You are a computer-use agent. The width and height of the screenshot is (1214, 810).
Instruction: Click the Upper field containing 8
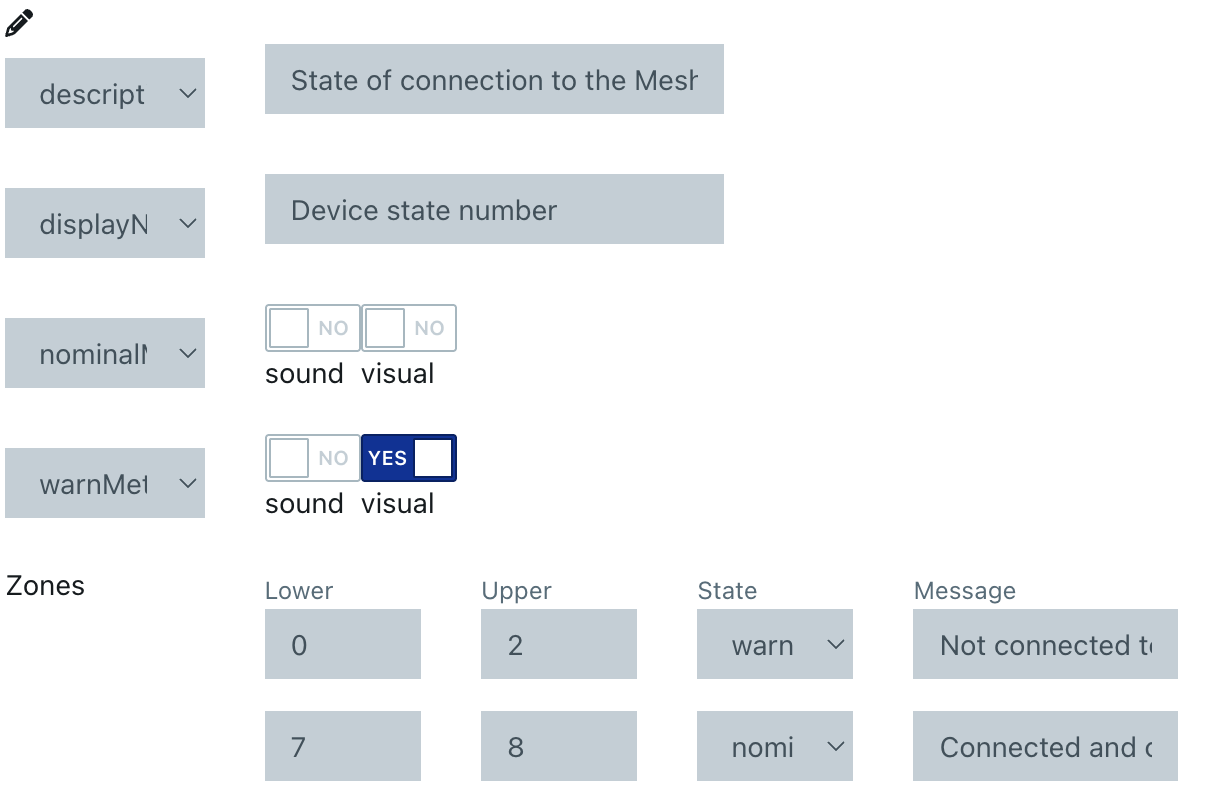click(559, 746)
